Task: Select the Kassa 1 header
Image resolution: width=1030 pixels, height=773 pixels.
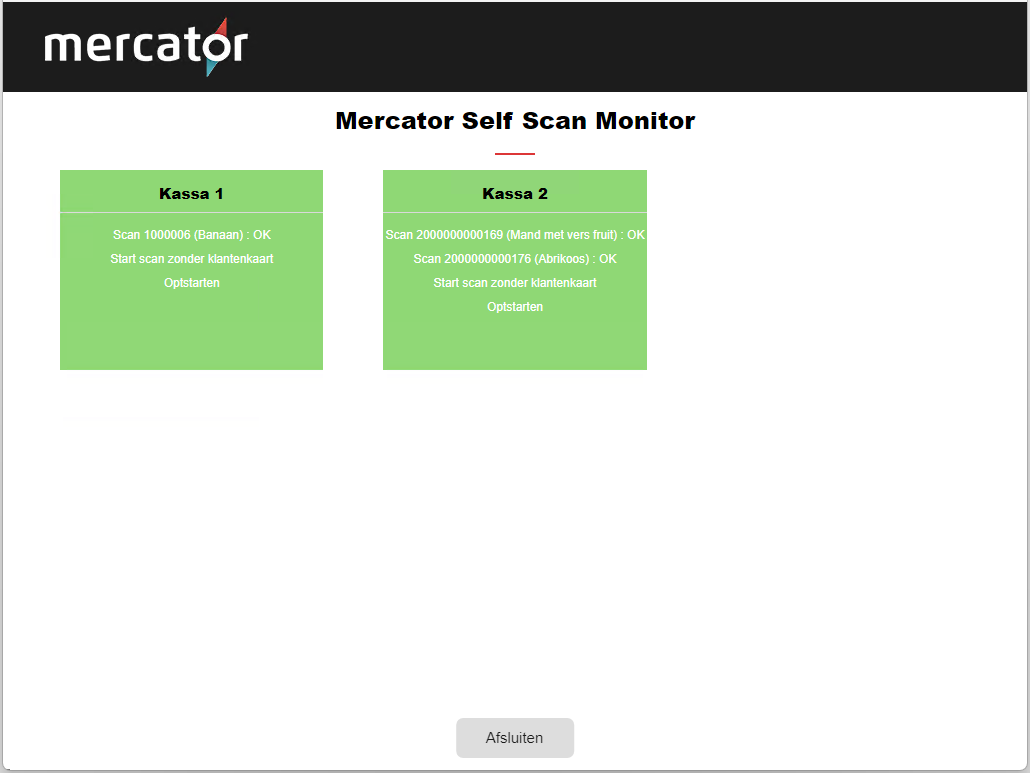Action: 191,193
